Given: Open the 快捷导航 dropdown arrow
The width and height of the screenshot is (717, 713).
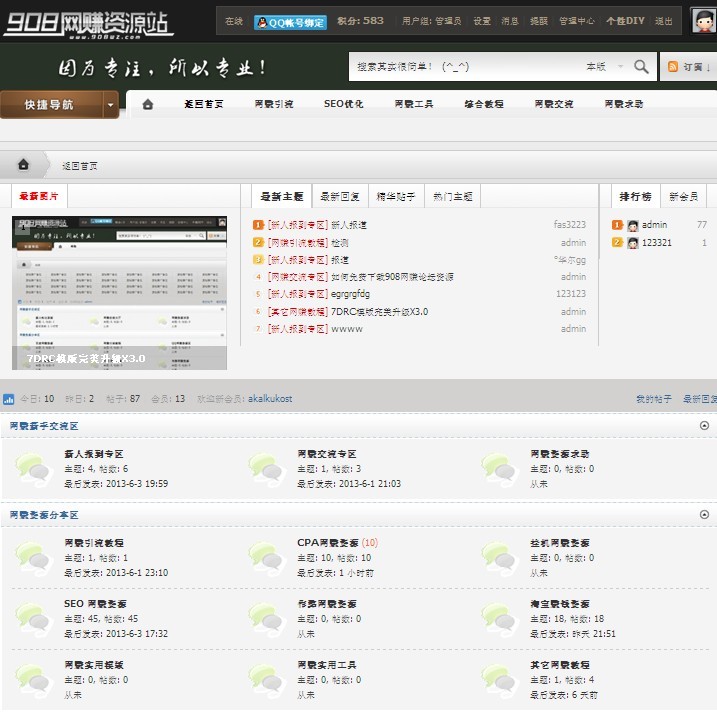Looking at the screenshot, I should click(x=111, y=105).
